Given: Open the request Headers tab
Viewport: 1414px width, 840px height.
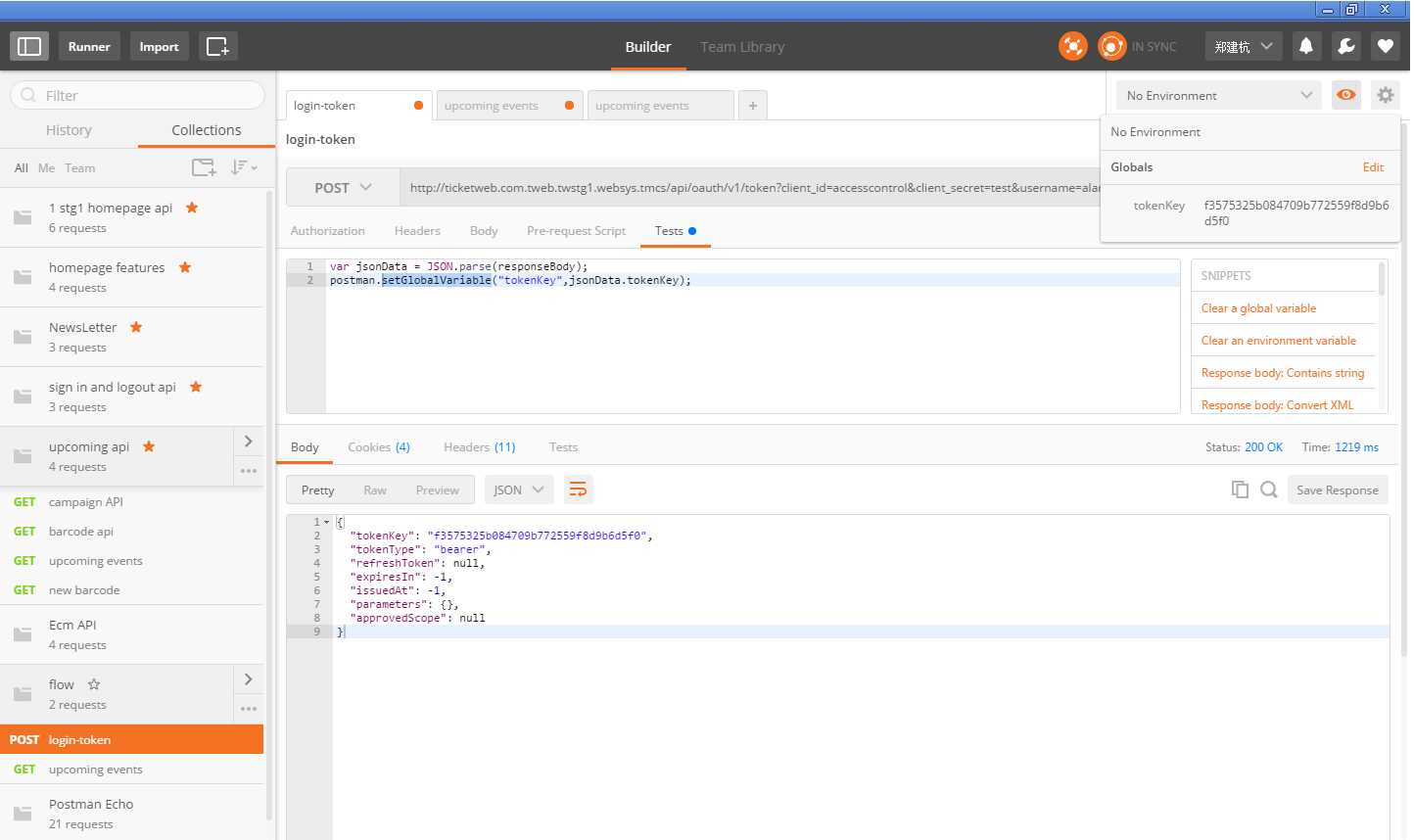Looking at the screenshot, I should pos(417,230).
